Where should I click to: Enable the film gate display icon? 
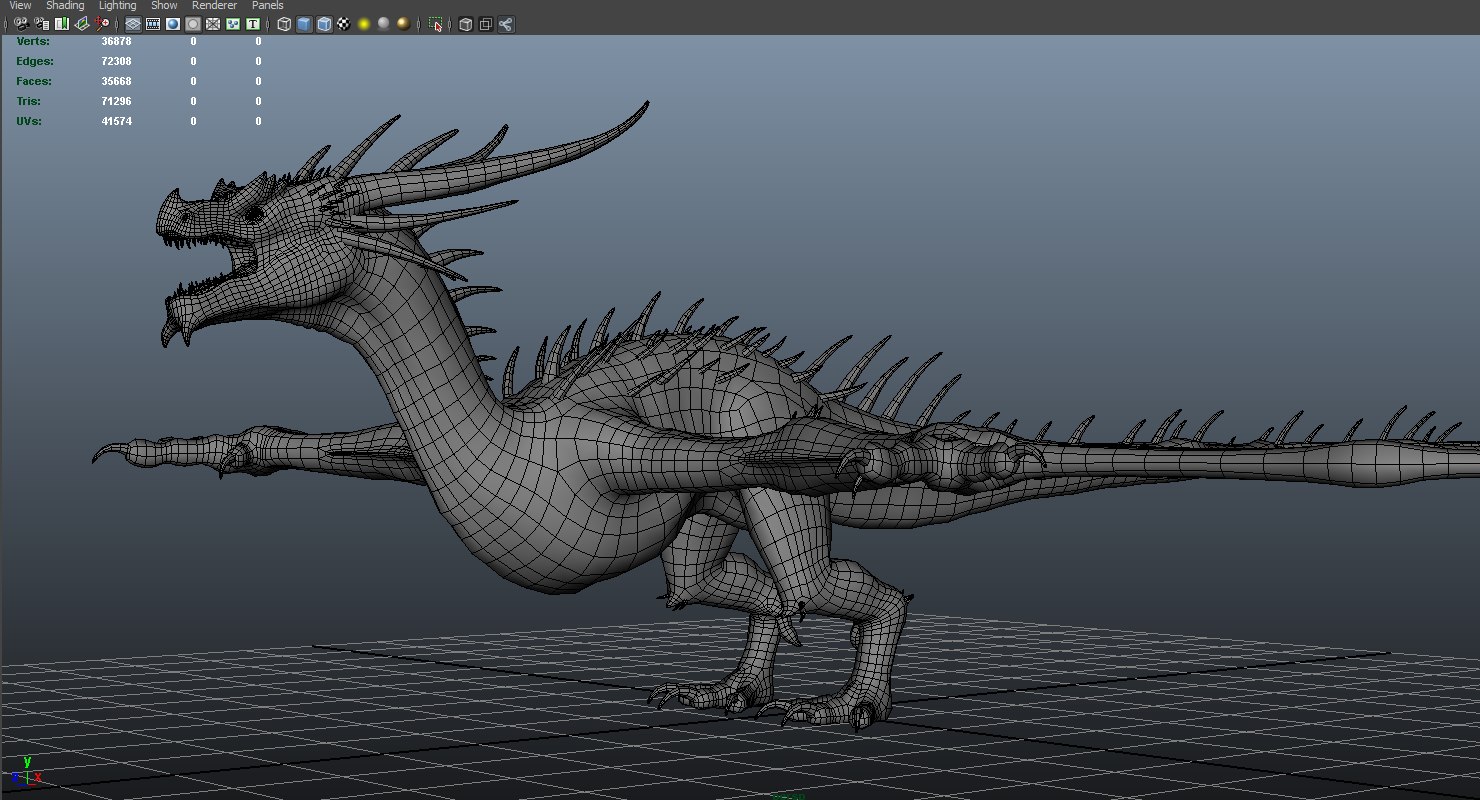(x=152, y=25)
